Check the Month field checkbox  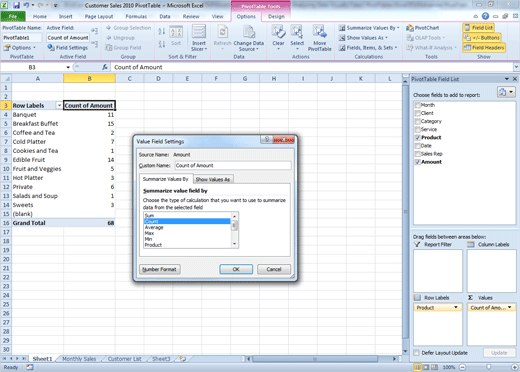click(x=417, y=105)
